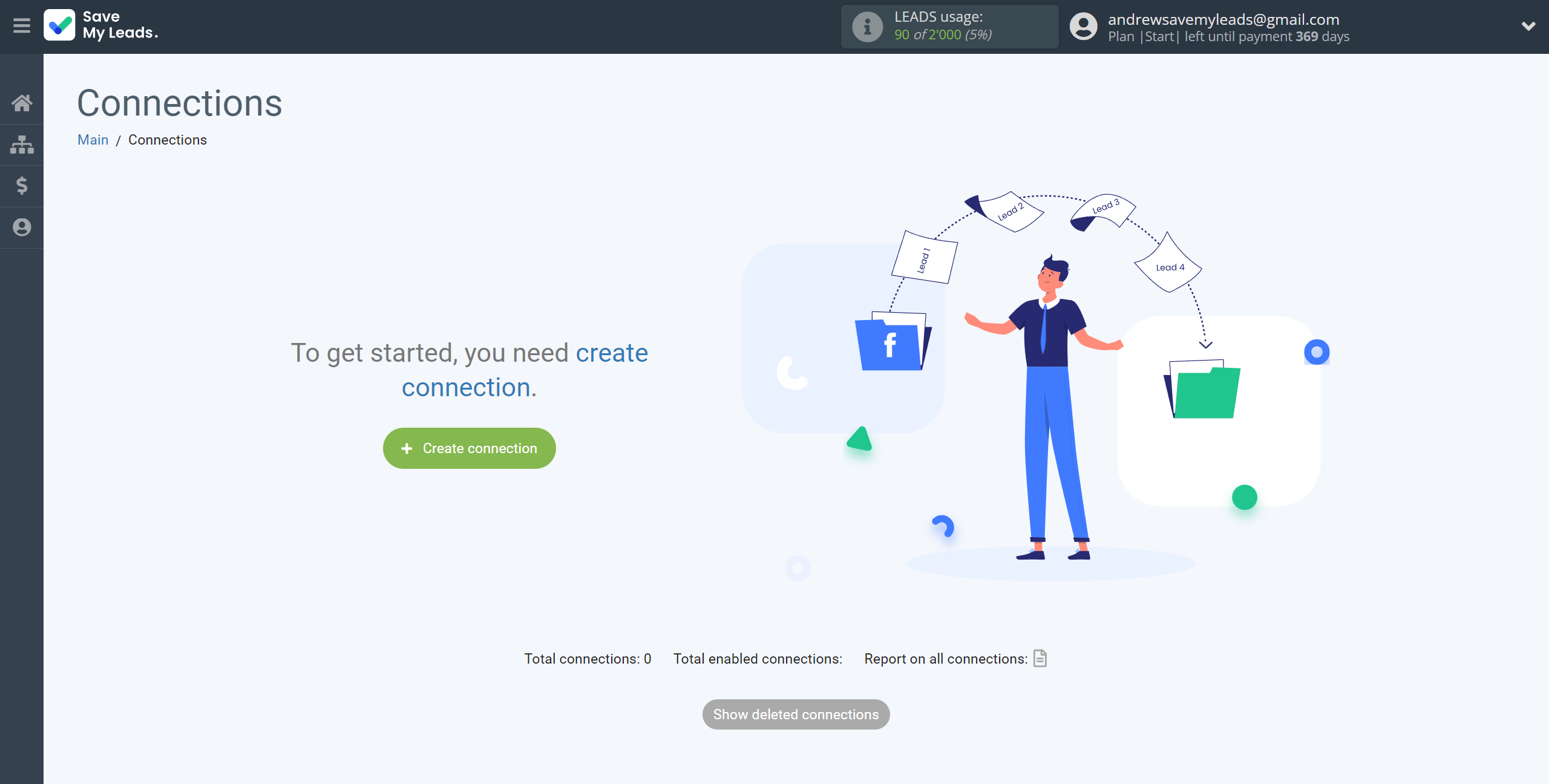1549x784 pixels.
Task: Click the report document icon next to connections
Action: point(1040,658)
